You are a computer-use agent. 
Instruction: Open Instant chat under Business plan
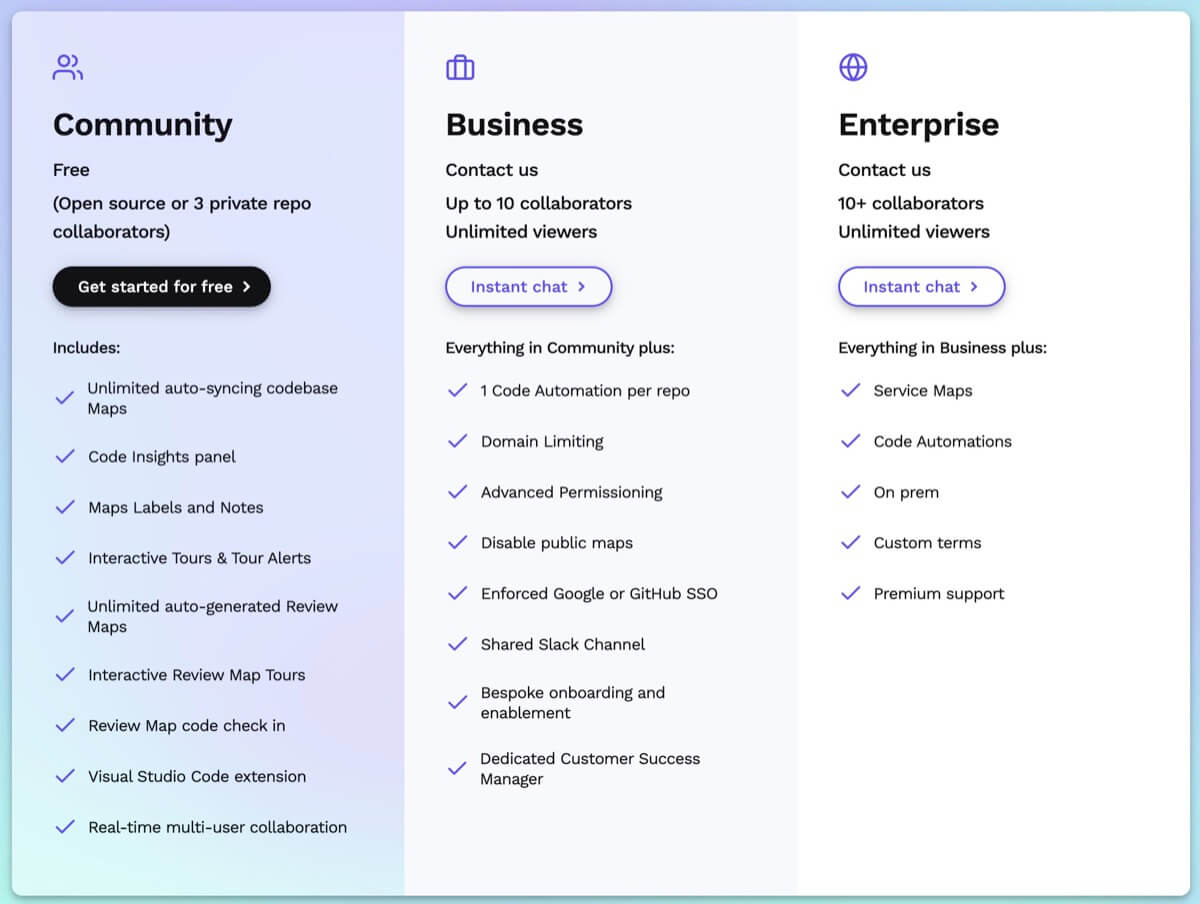pos(528,287)
